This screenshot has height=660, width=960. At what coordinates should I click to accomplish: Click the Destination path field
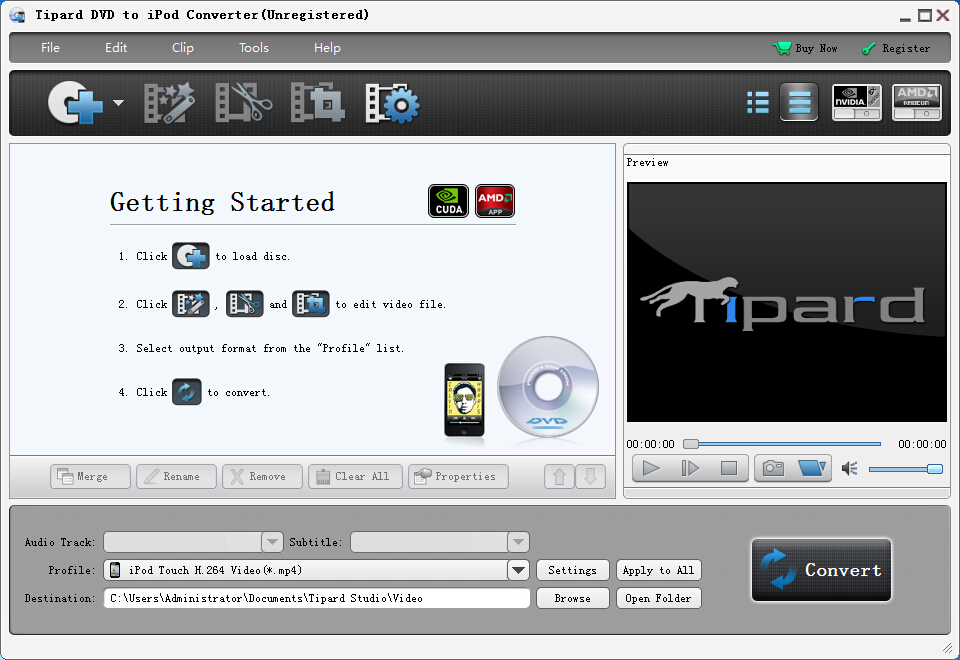[x=317, y=598]
